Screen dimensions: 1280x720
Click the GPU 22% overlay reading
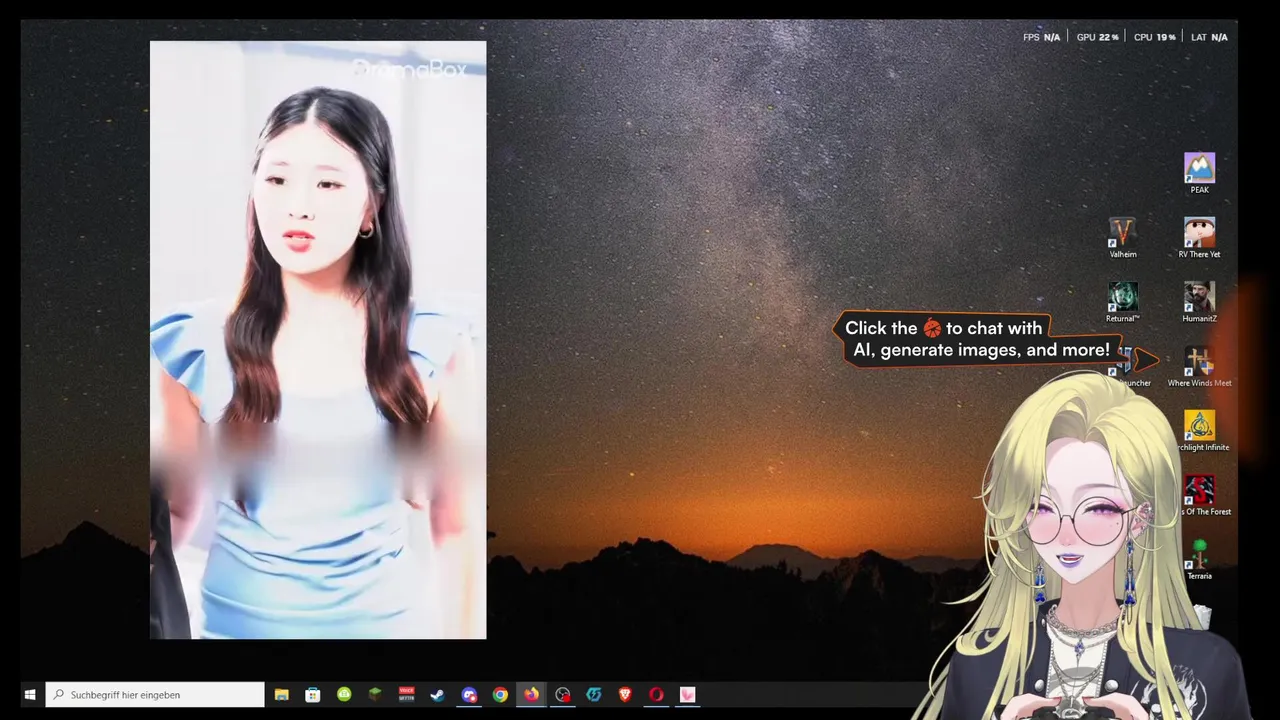coord(1097,37)
